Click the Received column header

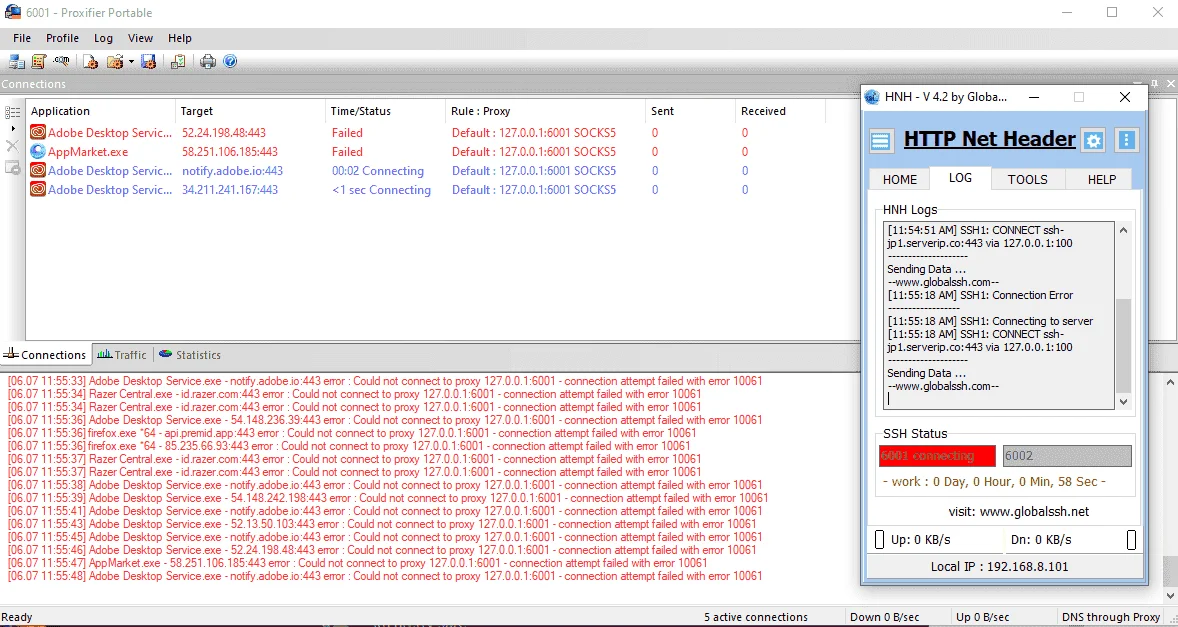[780, 111]
